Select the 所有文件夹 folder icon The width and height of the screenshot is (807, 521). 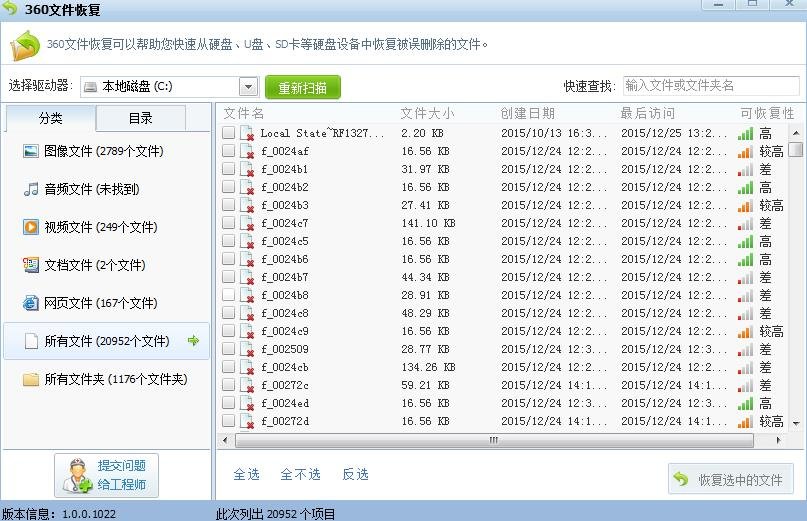[x=31, y=379]
